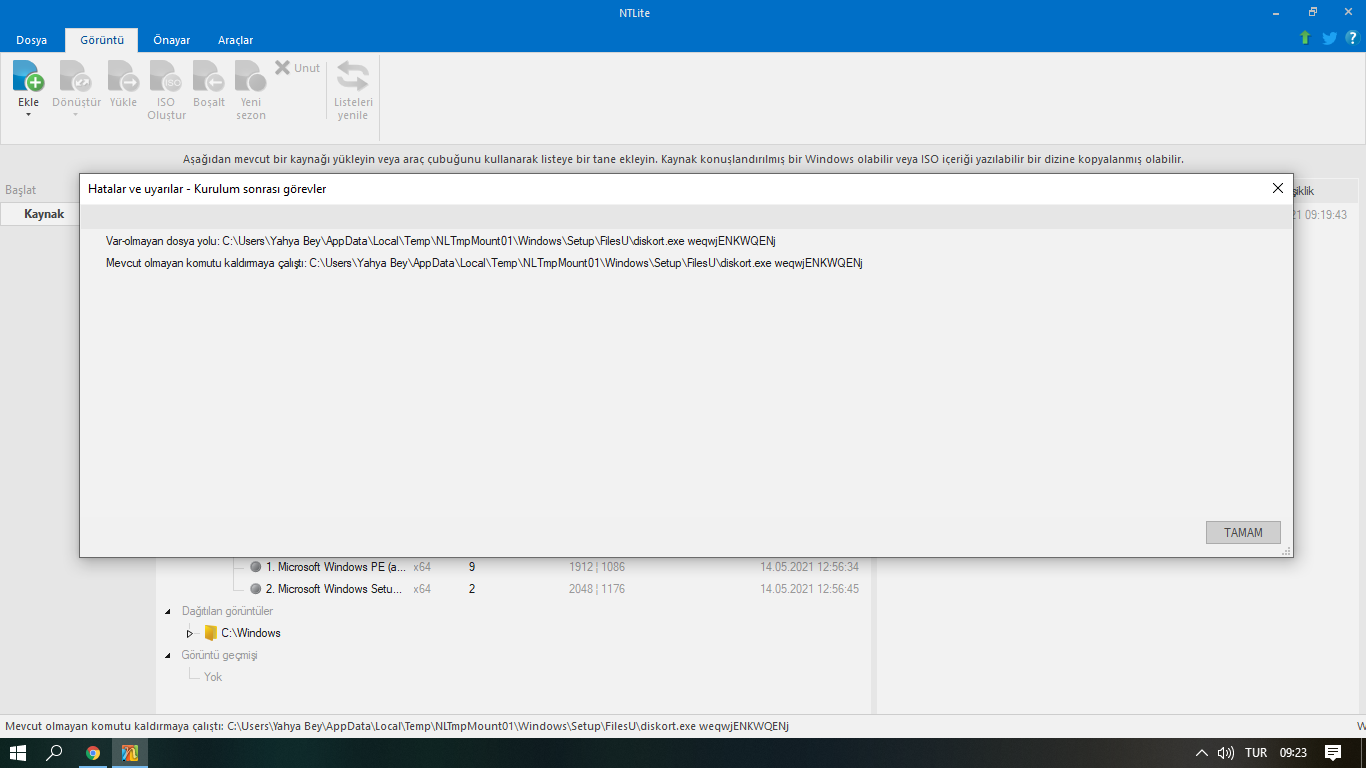This screenshot has width=1366, height=768.
Task: Open the help question mark icon
Action: coord(1352,38)
